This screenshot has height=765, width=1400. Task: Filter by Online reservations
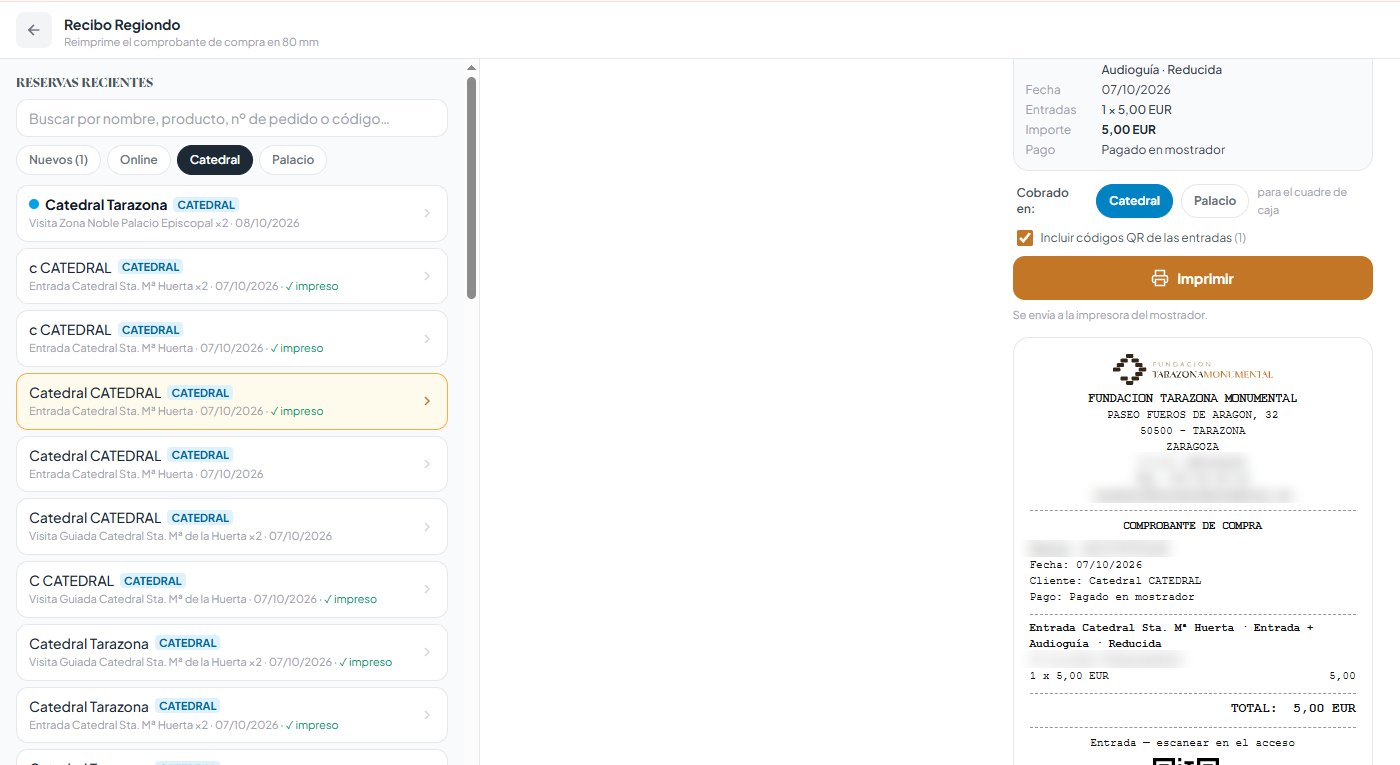(x=139, y=160)
